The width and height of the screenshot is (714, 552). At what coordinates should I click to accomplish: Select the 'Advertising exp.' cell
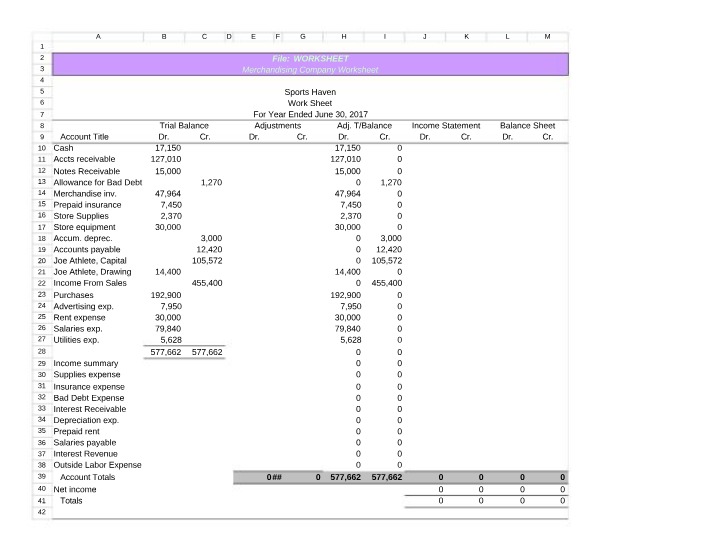[83, 307]
